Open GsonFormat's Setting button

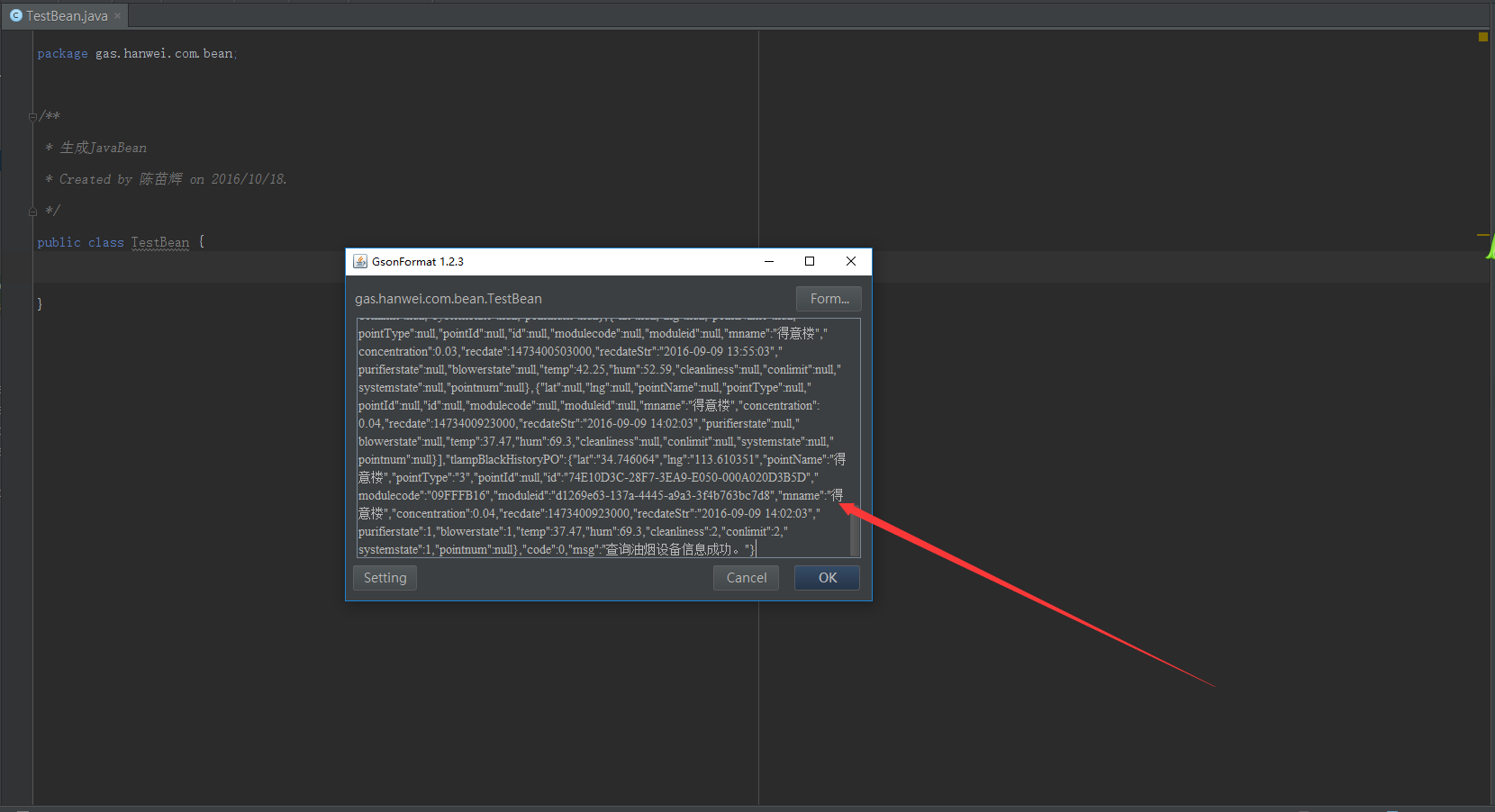coord(385,578)
